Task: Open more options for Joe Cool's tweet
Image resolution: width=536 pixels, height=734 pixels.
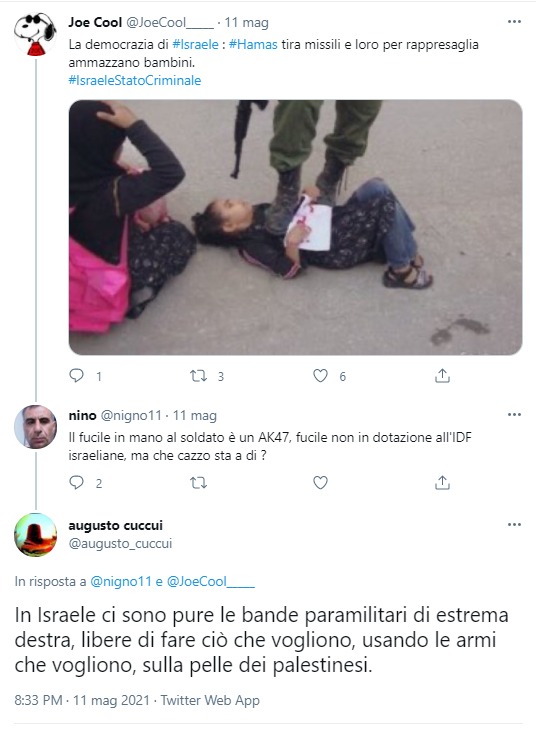Action: coord(514,22)
